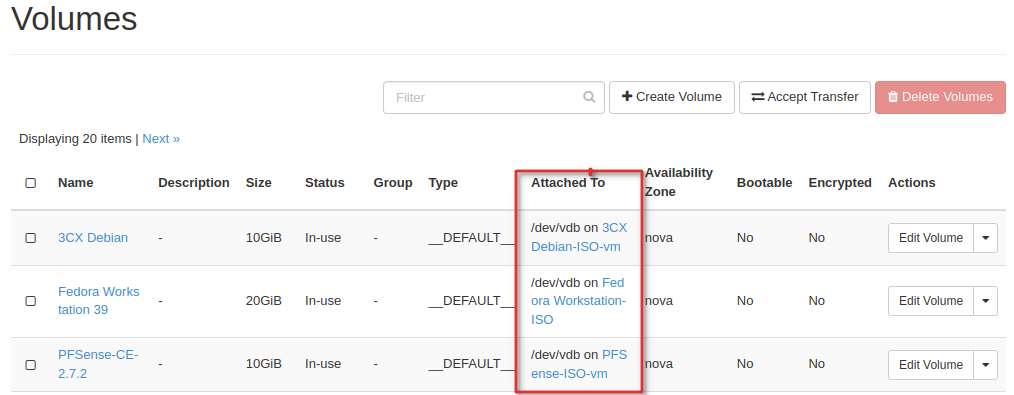
Task: Click the Name column header
Action: pos(76,183)
